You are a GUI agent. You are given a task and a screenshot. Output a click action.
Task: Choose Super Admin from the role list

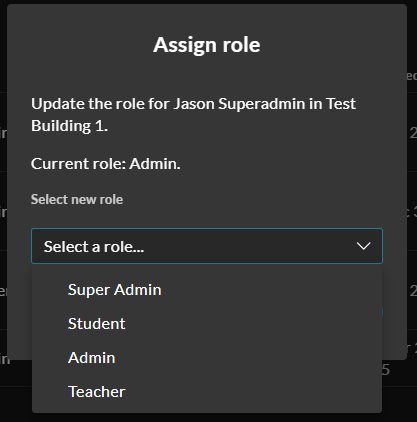207,290
